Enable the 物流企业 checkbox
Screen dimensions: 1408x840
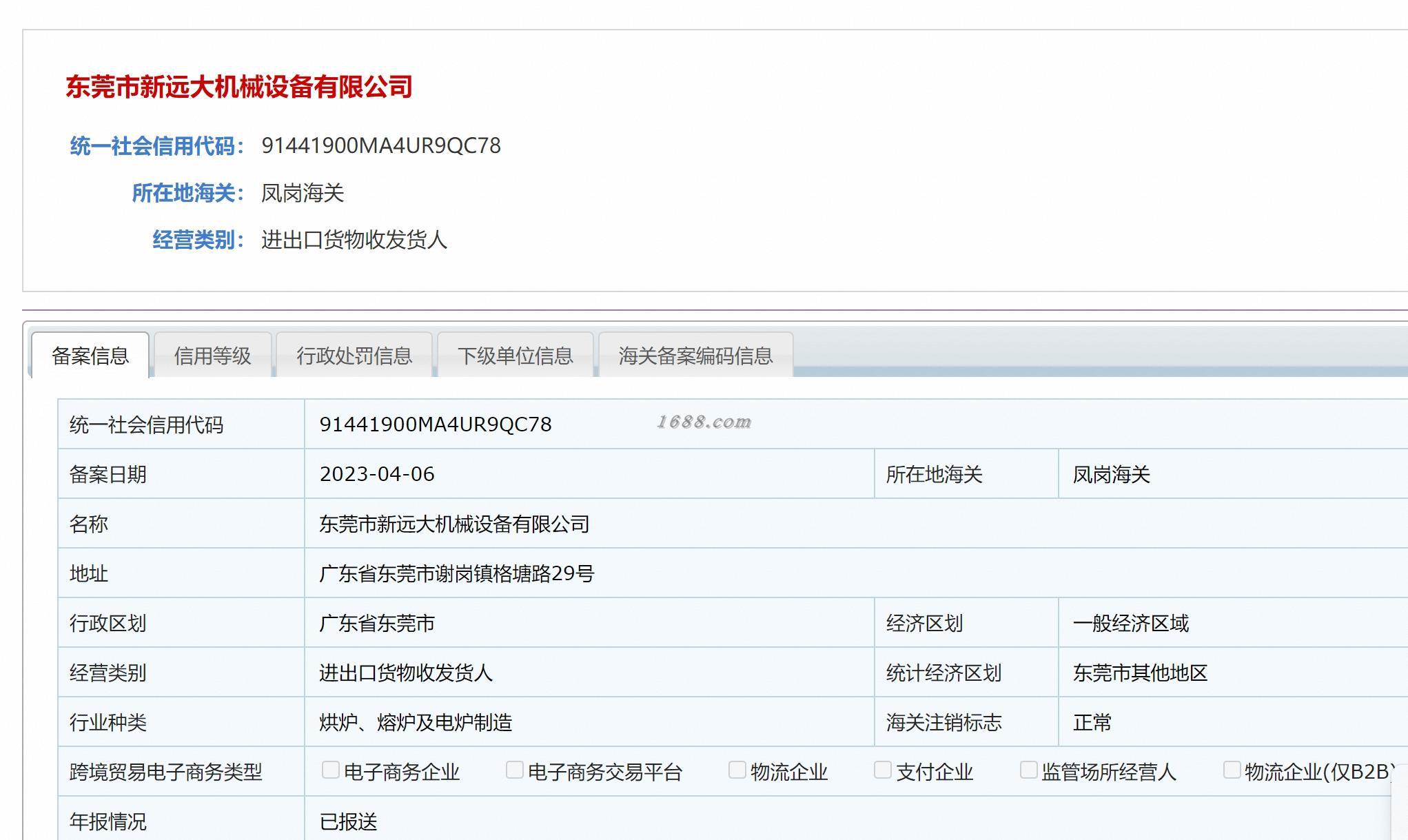tap(737, 770)
